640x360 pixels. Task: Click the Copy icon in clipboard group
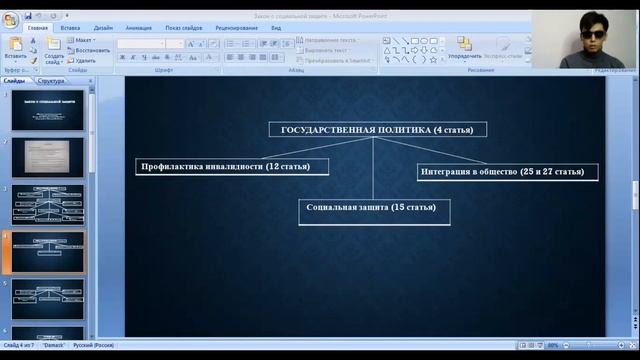click(33, 51)
